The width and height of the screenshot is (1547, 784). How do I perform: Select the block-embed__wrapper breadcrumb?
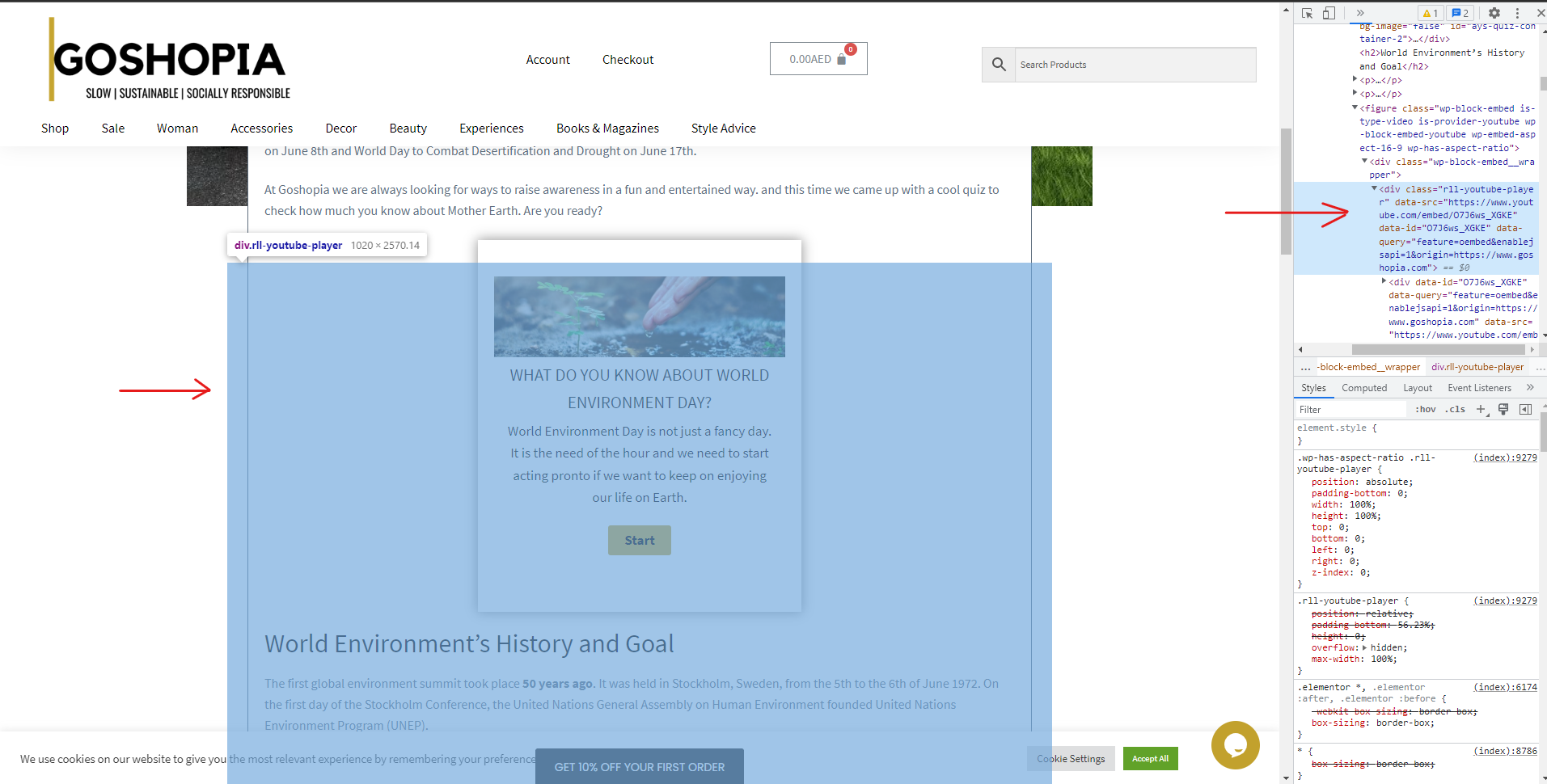[1368, 367]
